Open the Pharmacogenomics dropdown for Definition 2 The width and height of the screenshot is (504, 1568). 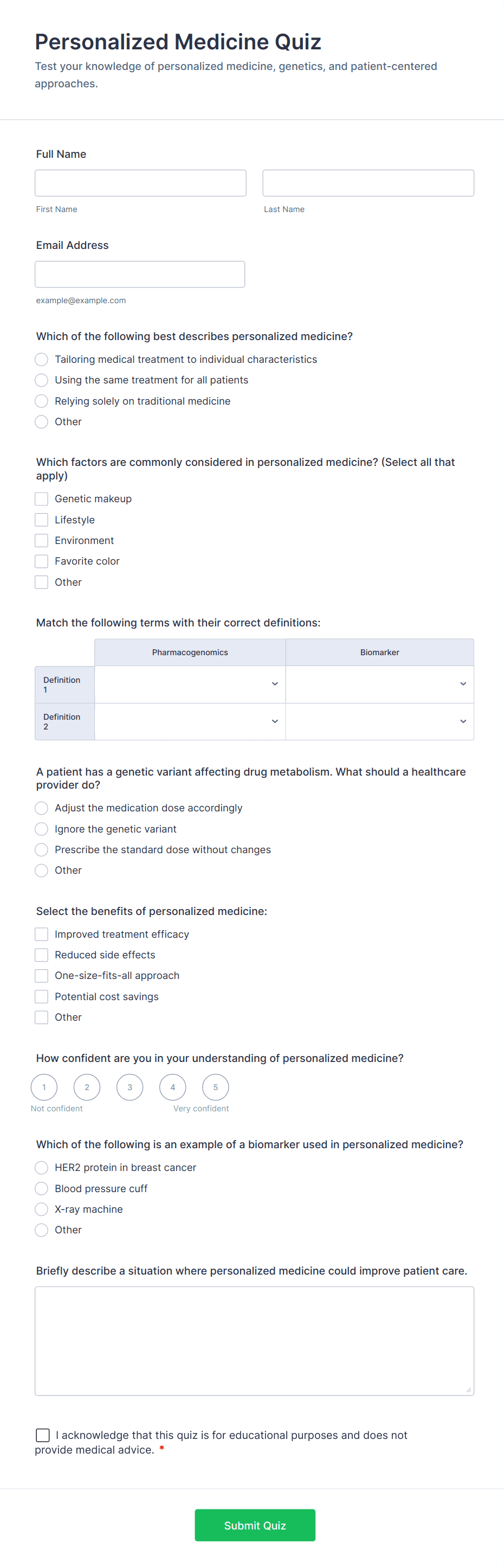190,721
